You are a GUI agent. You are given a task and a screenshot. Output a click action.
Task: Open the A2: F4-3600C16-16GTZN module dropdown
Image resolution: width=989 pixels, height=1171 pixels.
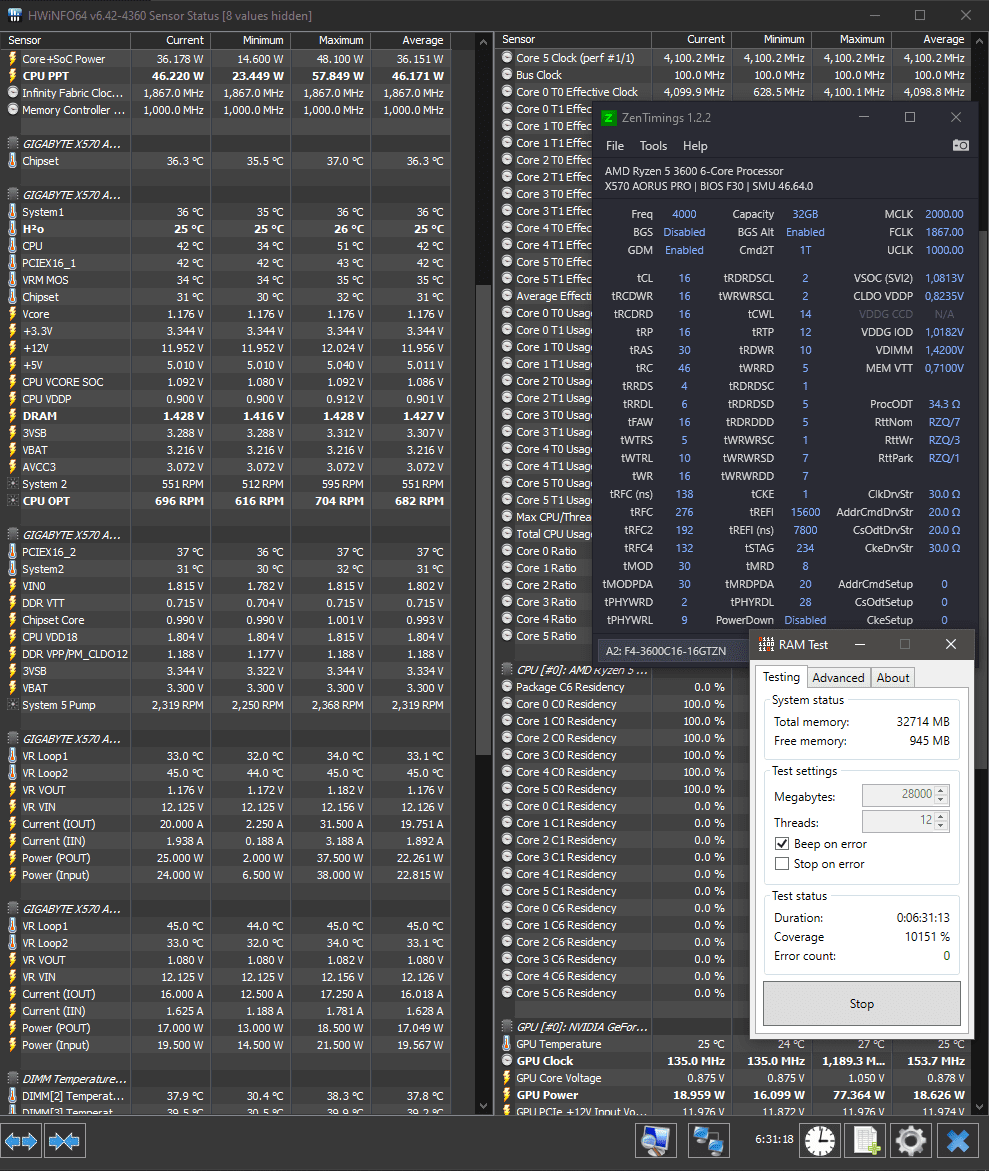pyautogui.click(x=672, y=650)
